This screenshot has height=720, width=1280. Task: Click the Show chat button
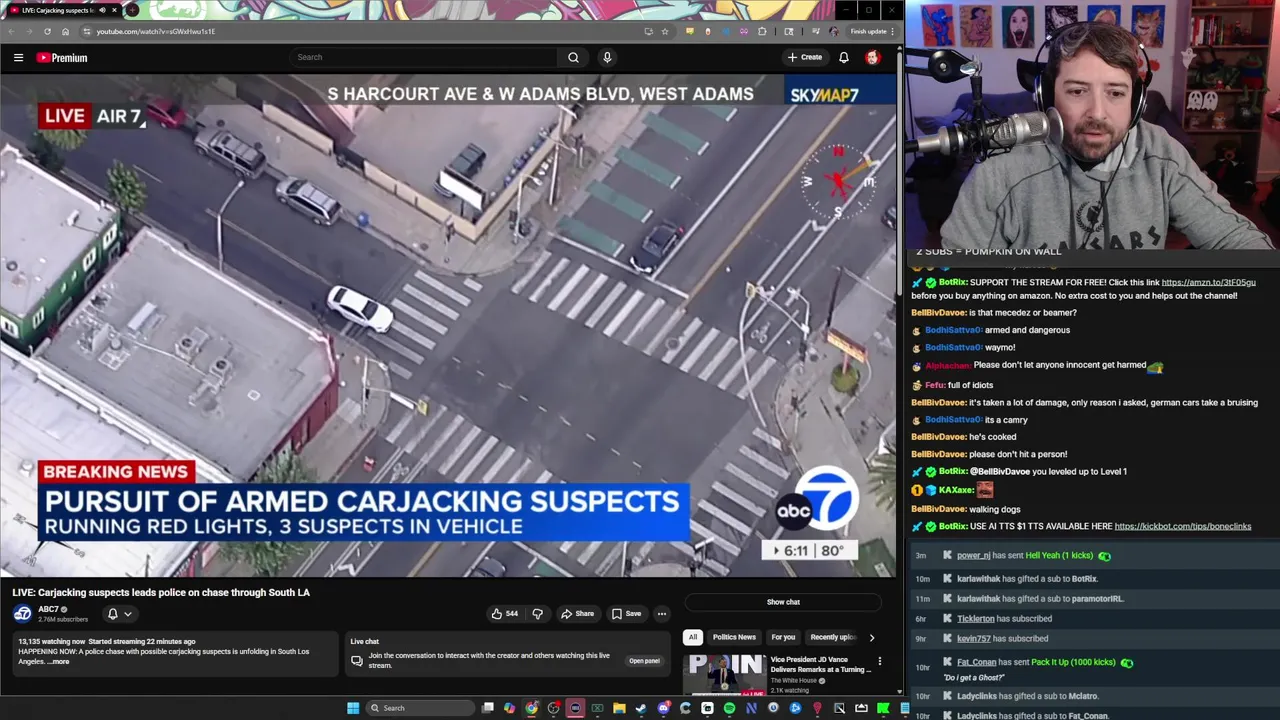click(783, 602)
